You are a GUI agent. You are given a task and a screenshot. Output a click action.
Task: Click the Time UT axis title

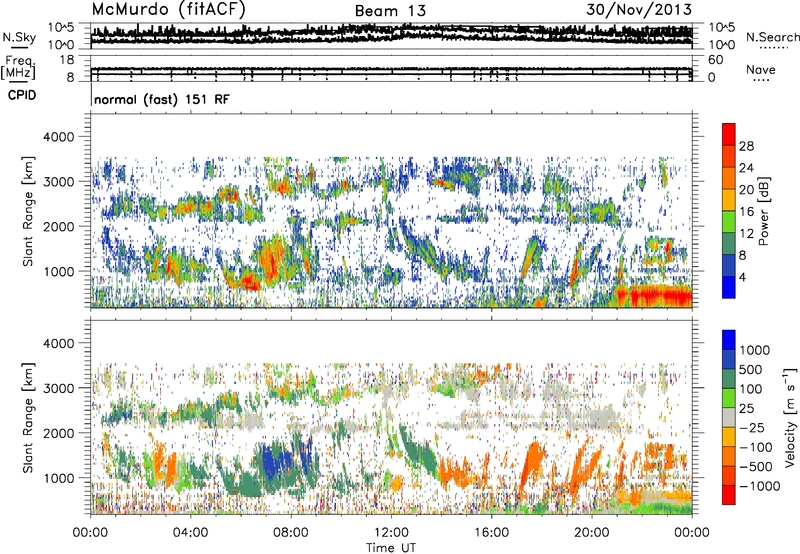(390, 548)
